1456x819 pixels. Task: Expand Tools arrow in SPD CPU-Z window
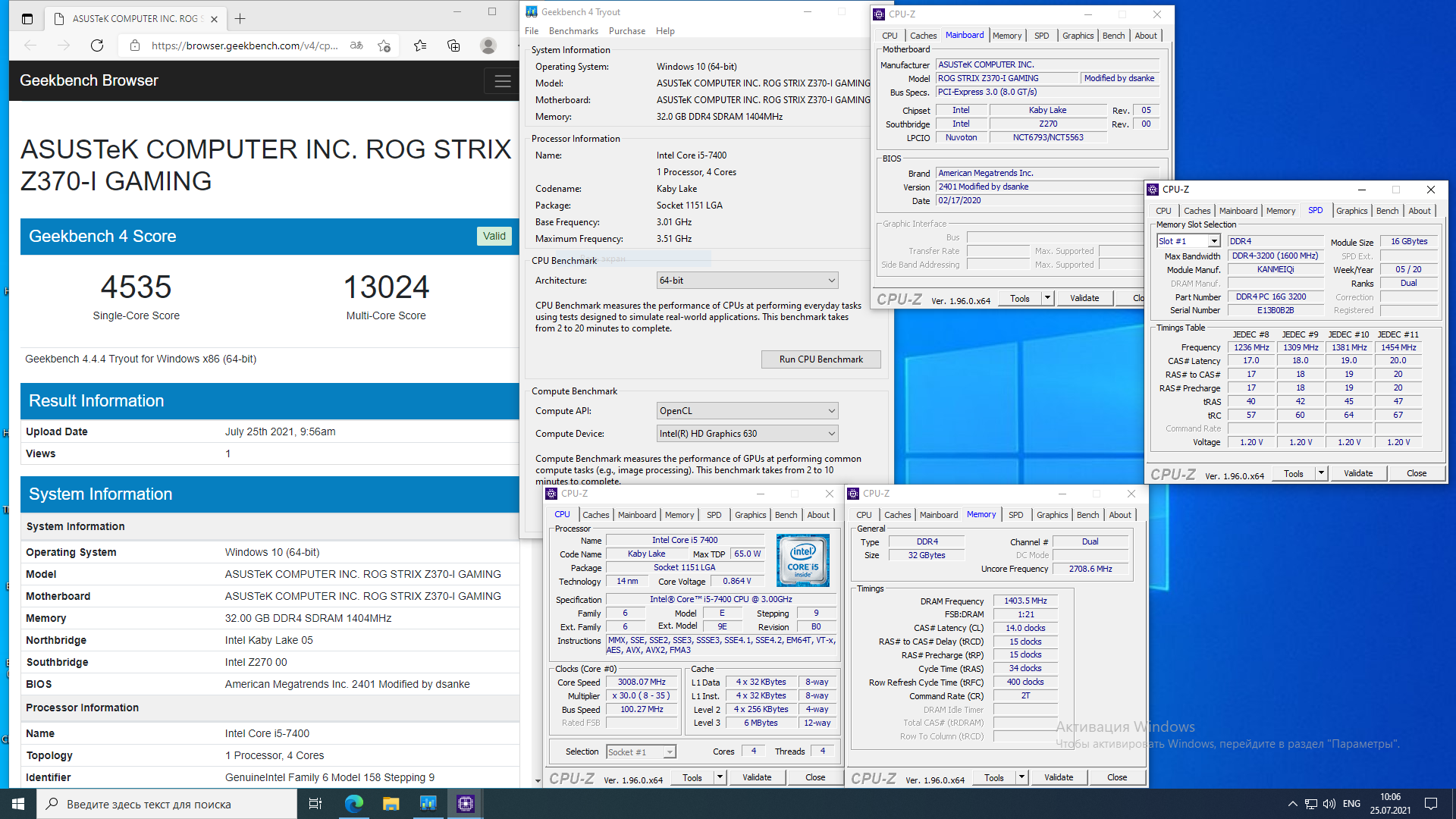click(1321, 473)
